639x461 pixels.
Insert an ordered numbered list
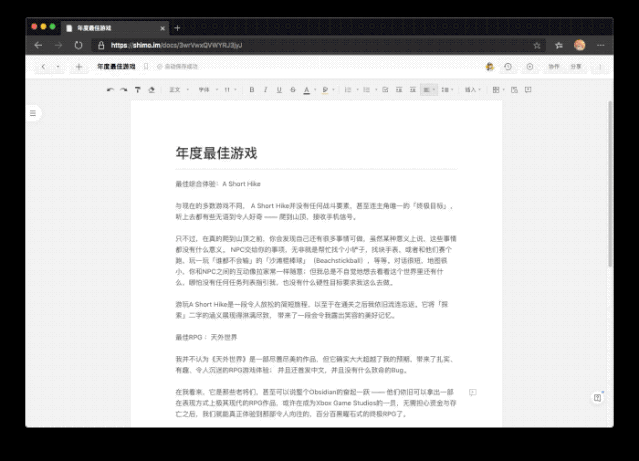pyautogui.click(x=348, y=90)
